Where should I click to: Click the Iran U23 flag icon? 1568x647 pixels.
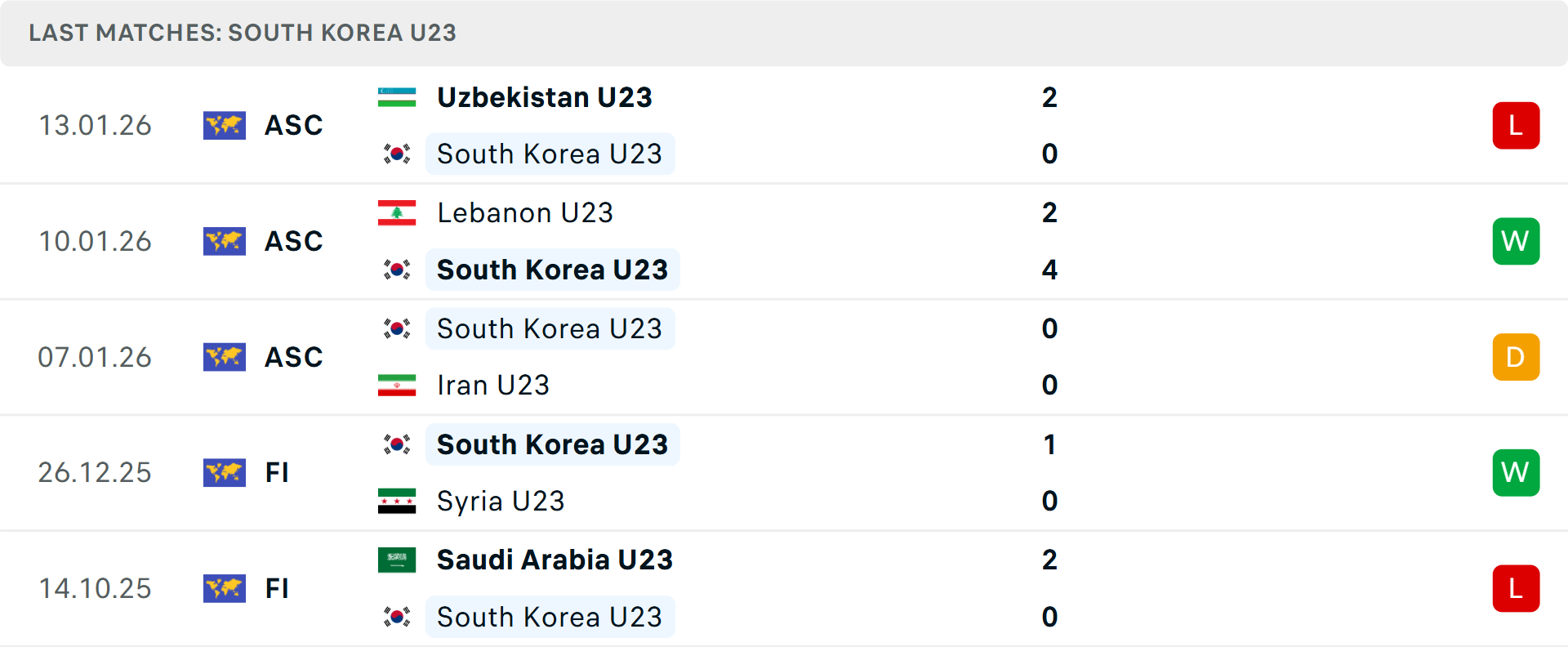point(397,385)
